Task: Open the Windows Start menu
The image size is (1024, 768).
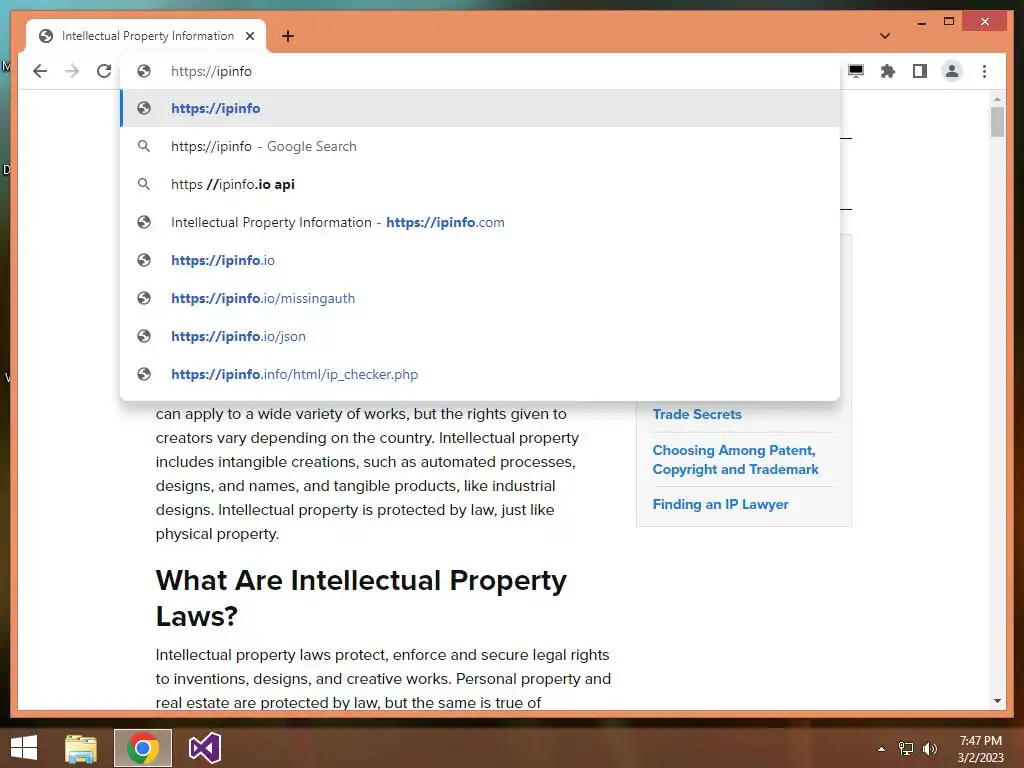Action: [24, 748]
